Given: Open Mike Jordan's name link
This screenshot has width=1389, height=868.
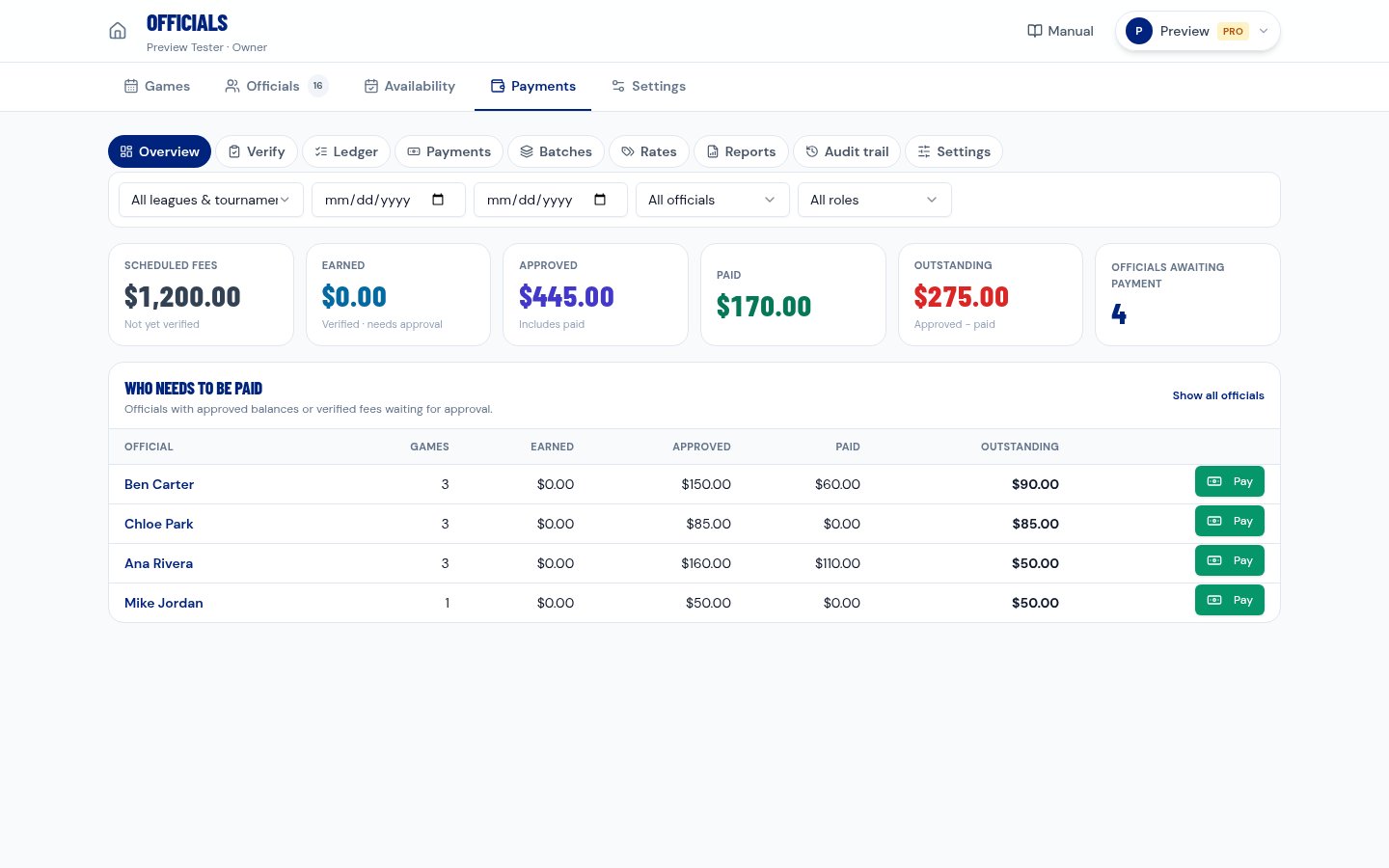Looking at the screenshot, I should 164,603.
